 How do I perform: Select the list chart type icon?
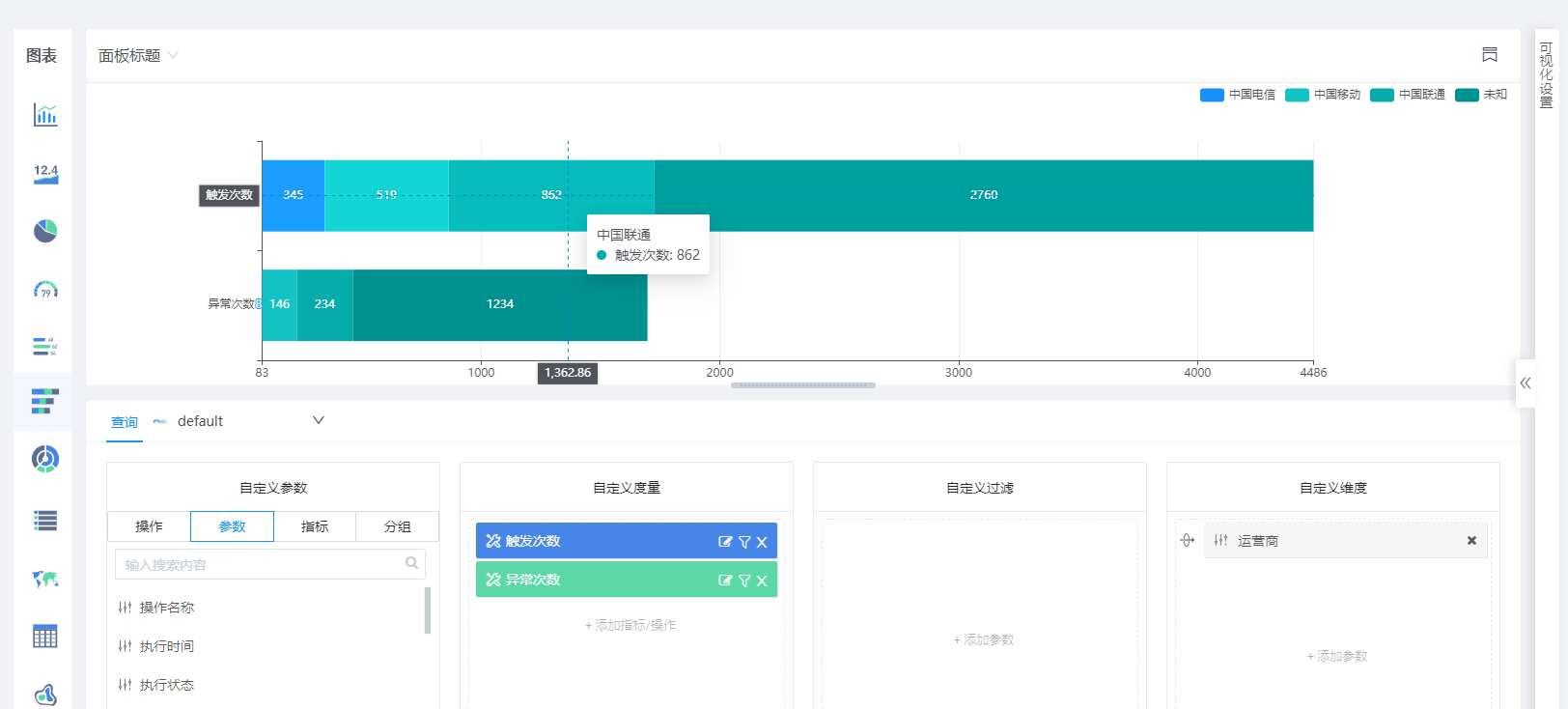pyautogui.click(x=45, y=521)
